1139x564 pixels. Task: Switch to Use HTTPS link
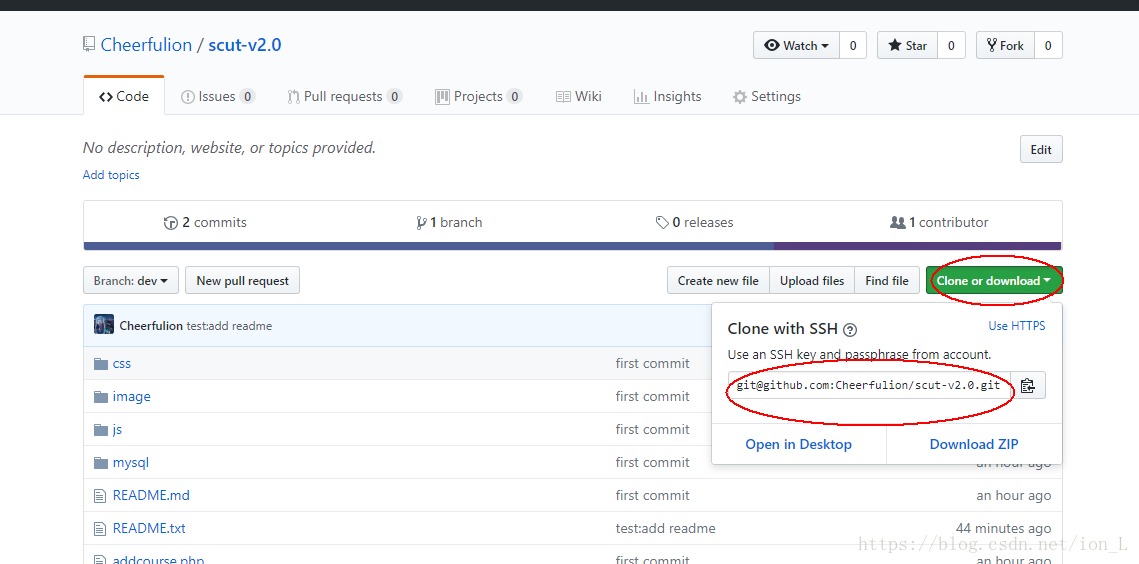[1017, 326]
